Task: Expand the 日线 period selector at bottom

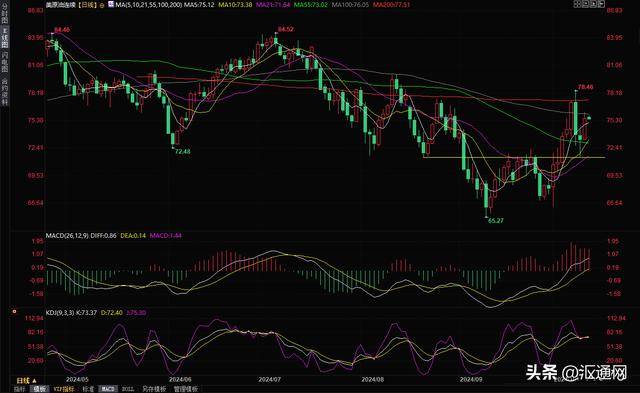Action: tap(26, 381)
